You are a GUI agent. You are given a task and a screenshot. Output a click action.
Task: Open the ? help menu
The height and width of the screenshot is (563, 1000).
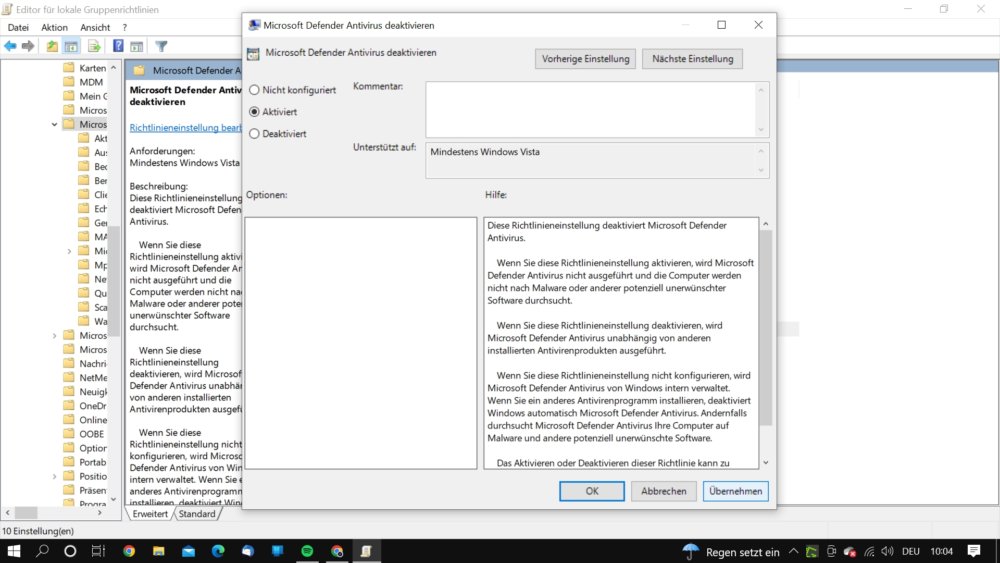coord(125,27)
